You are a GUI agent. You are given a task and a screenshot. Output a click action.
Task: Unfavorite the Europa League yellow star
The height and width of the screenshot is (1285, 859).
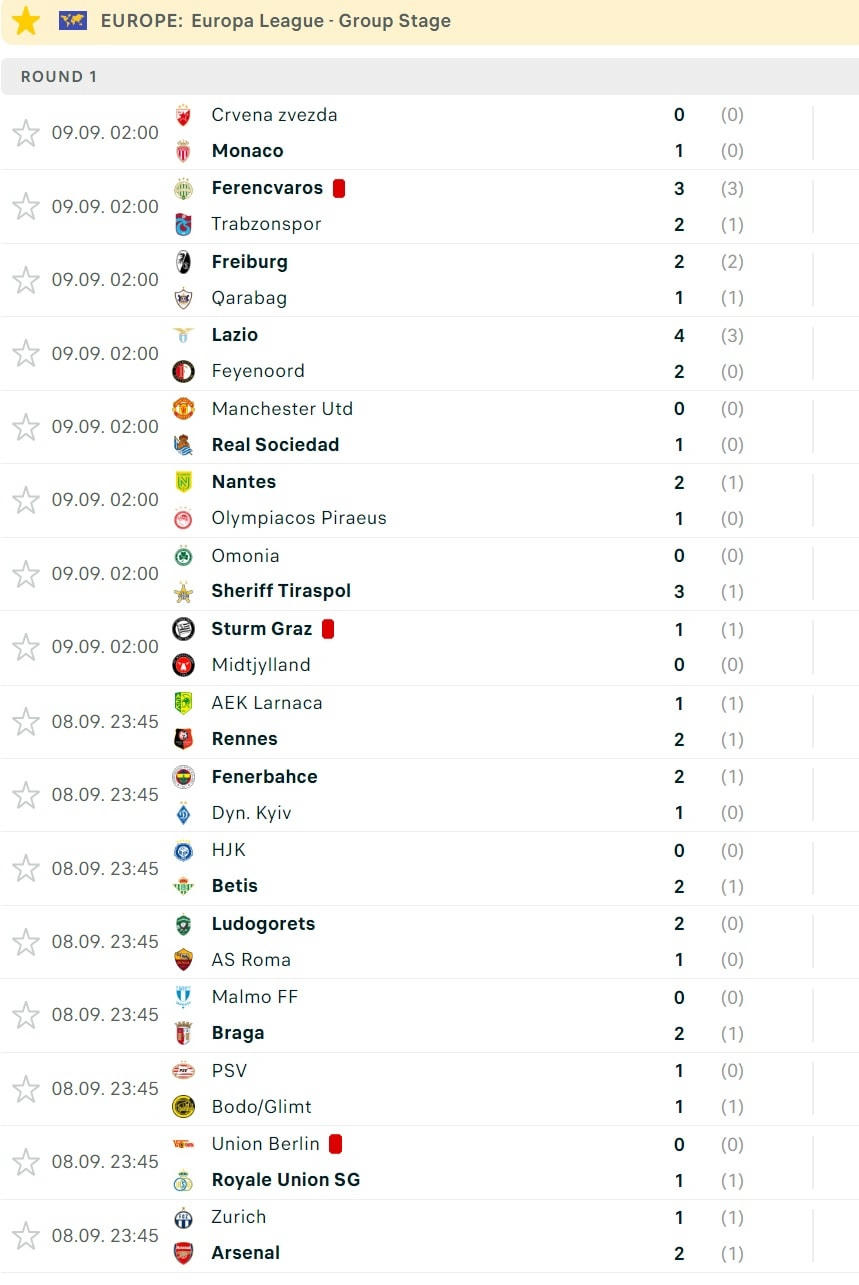(x=26, y=21)
